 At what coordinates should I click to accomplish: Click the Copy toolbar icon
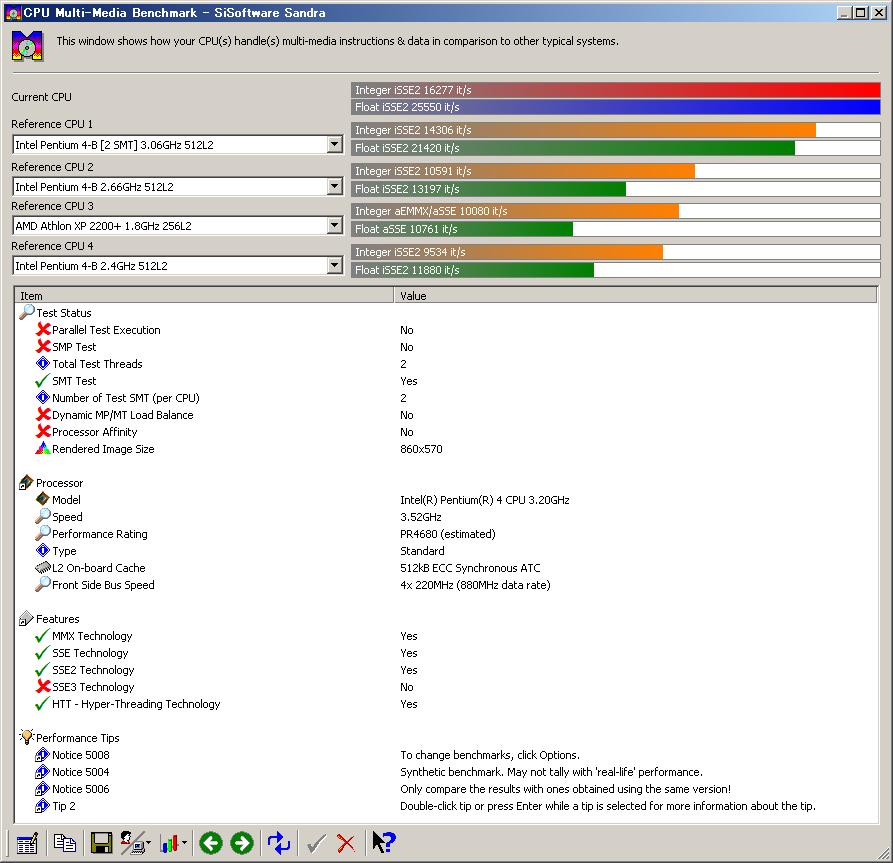point(64,843)
